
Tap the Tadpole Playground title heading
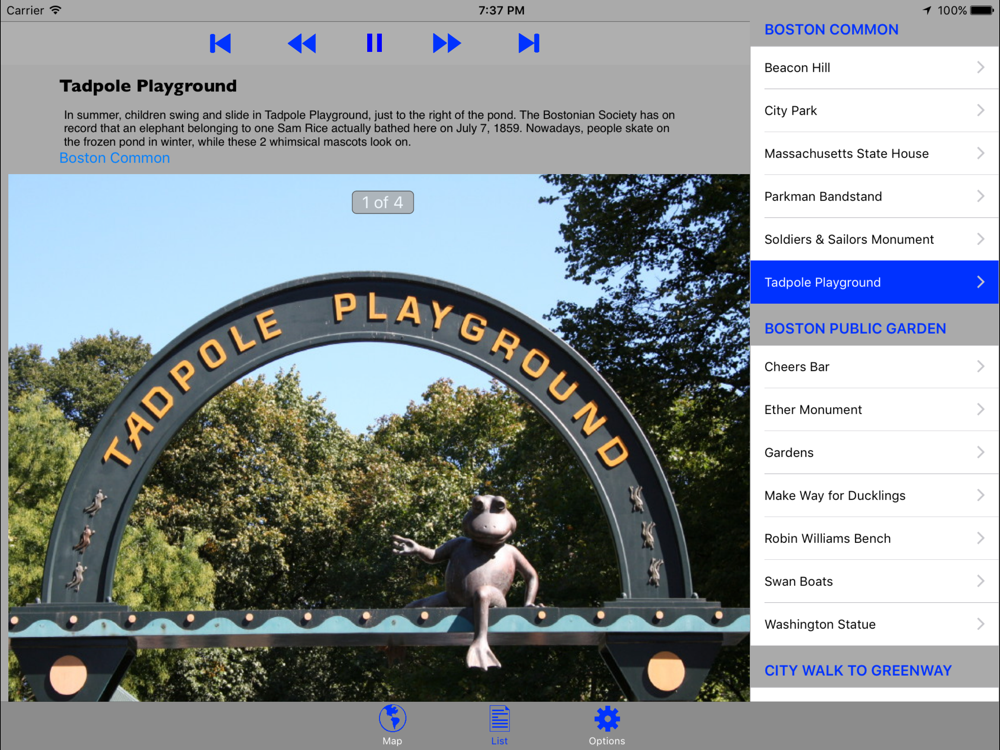(x=148, y=86)
